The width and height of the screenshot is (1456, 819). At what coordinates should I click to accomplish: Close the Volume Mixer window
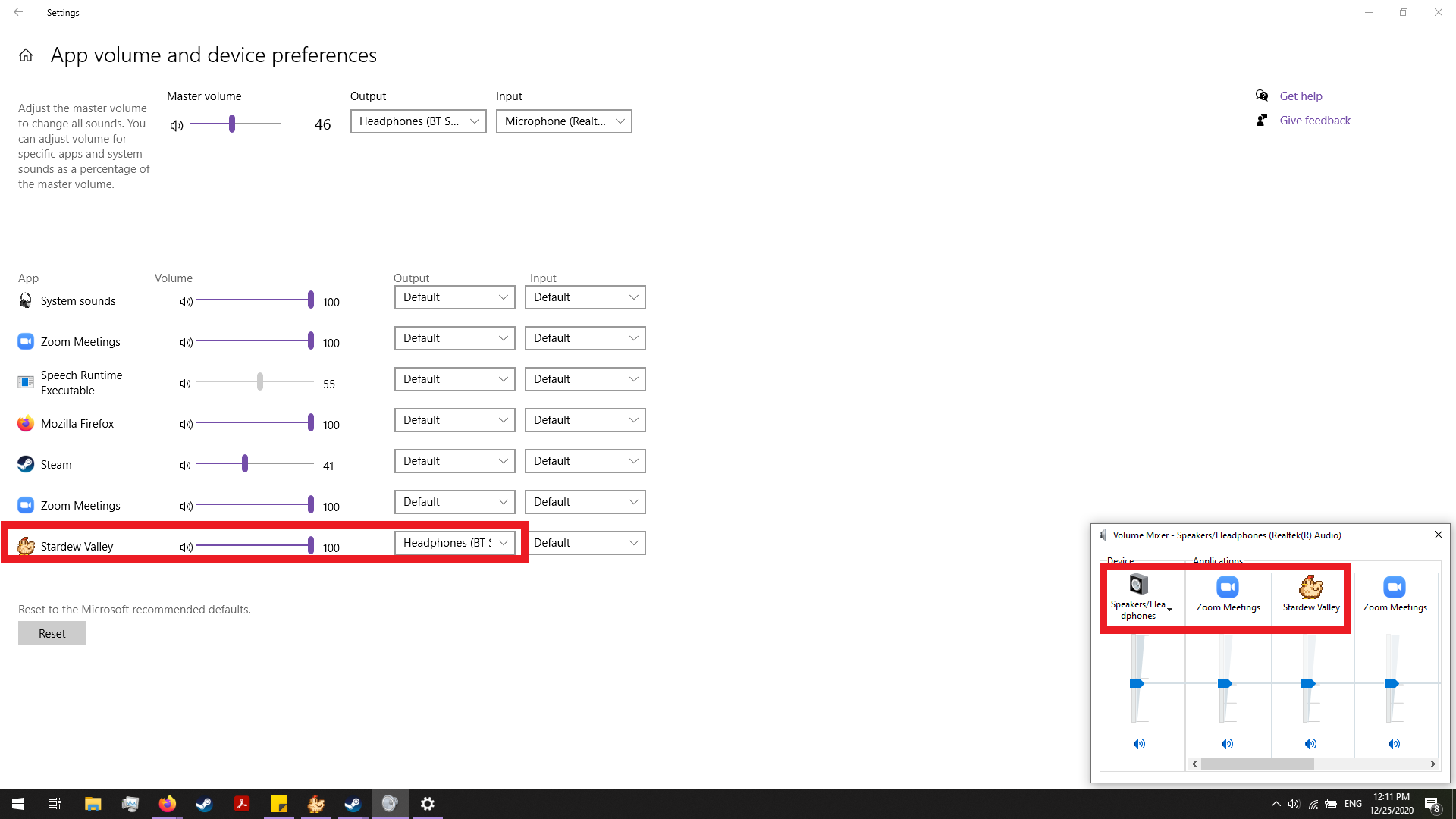point(1439,535)
